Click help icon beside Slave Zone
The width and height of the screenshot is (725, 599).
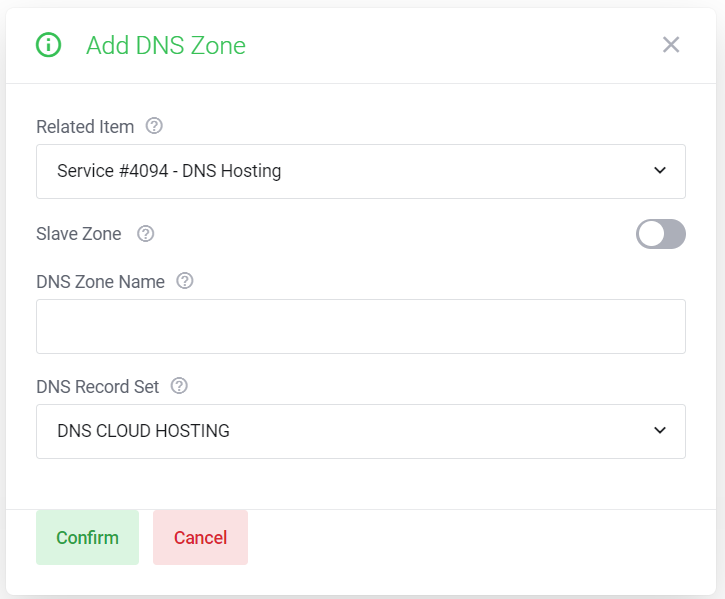pyautogui.click(x=146, y=234)
